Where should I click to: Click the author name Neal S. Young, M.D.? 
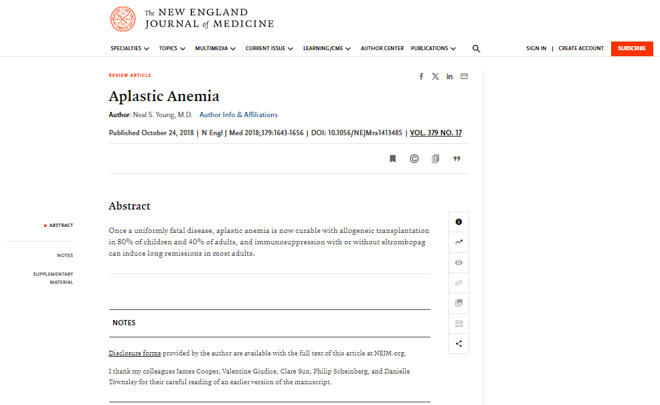[162, 115]
